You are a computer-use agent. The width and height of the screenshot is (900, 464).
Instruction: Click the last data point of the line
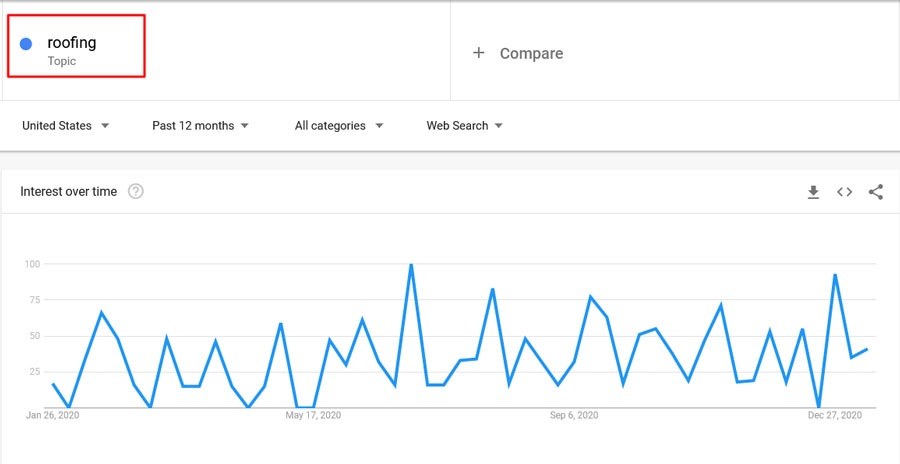click(x=866, y=349)
